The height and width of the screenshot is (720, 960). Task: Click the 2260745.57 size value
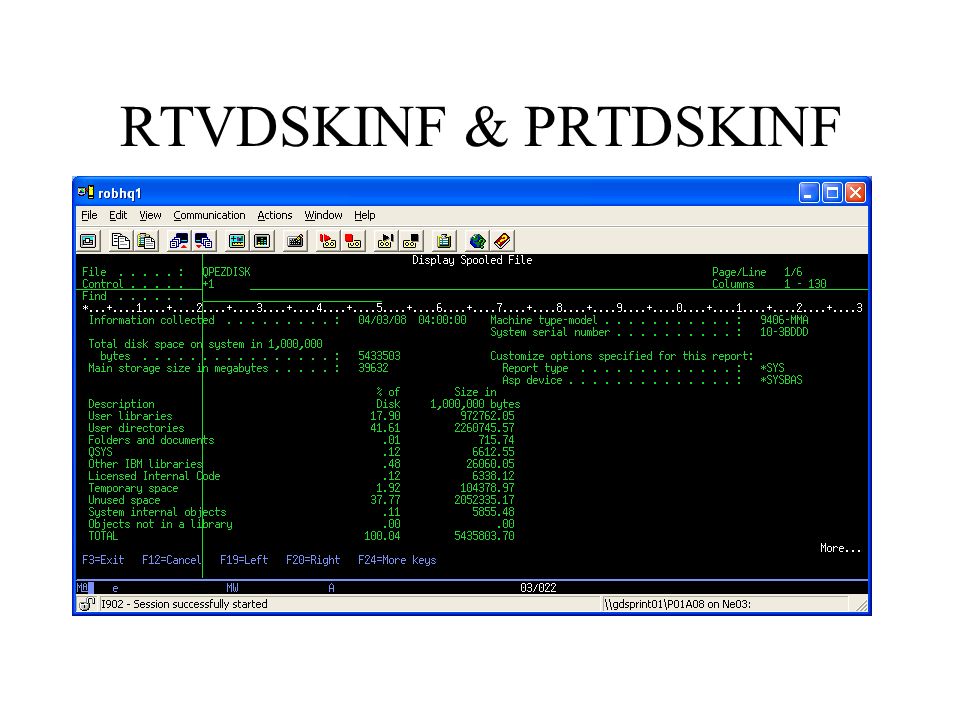(484, 428)
